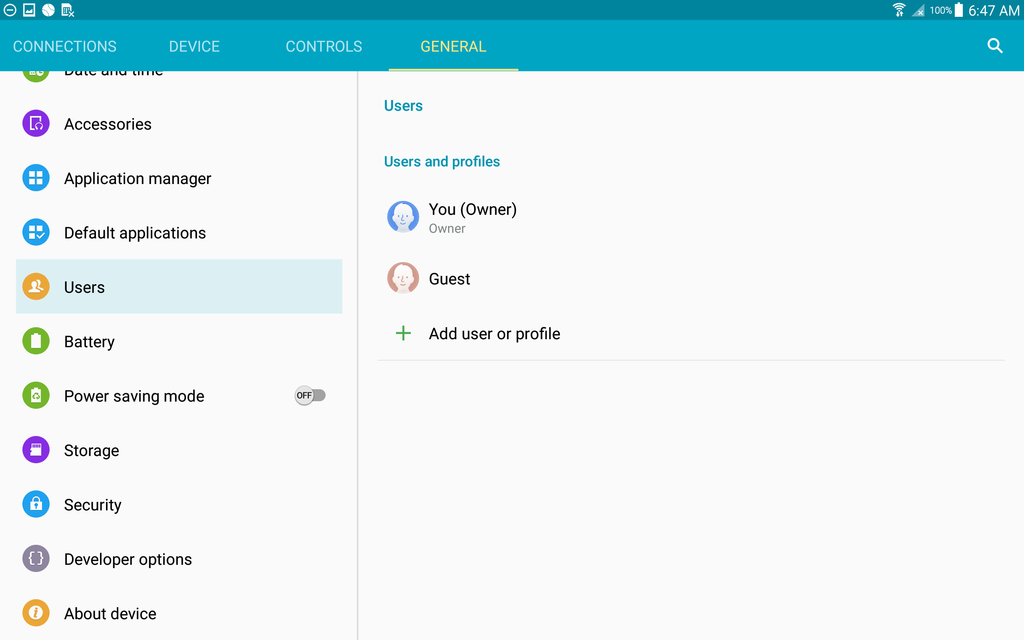Tap the About device info icon
This screenshot has height=640, width=1024.
(x=36, y=614)
